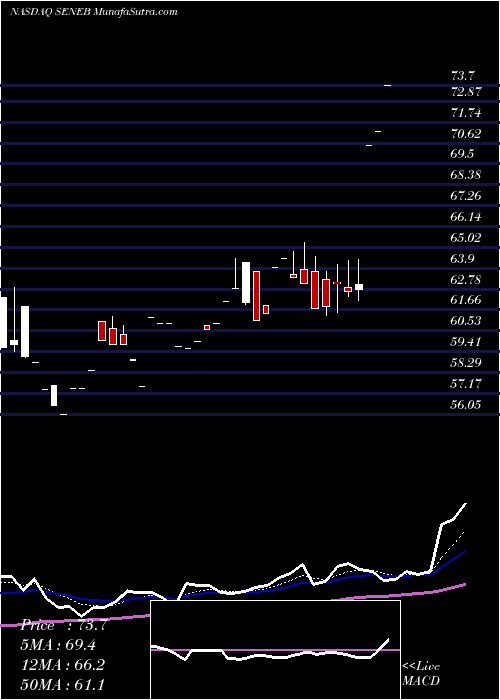Viewport: 500px width, 700px height.
Task: Click the 65.02 price axis label
Action: pyautogui.click(x=467, y=238)
